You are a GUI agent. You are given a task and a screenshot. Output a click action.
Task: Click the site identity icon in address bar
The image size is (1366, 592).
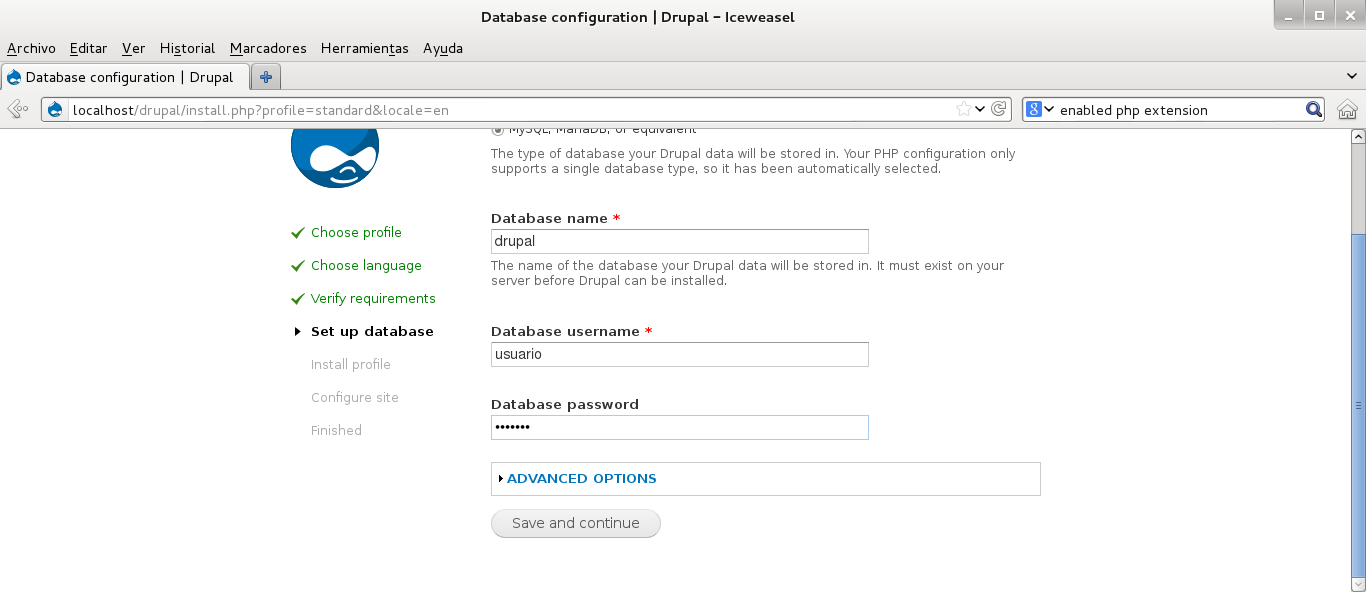click(57, 109)
